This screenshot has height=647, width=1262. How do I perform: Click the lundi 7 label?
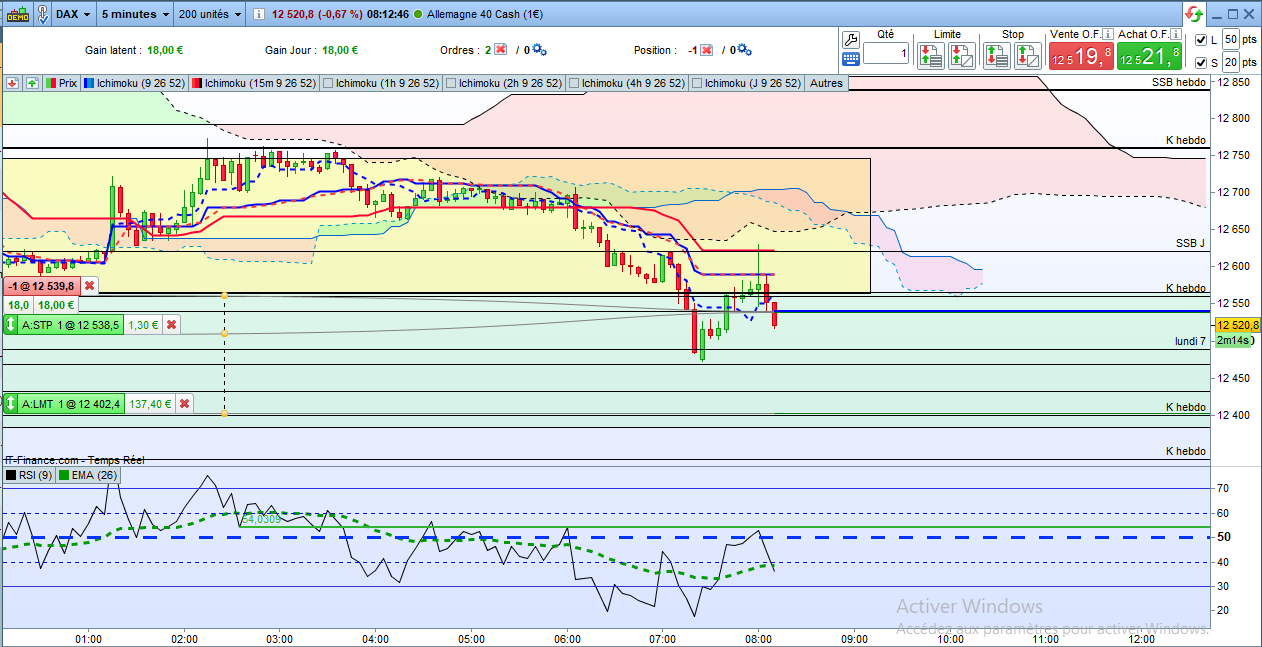pyautogui.click(x=1190, y=341)
